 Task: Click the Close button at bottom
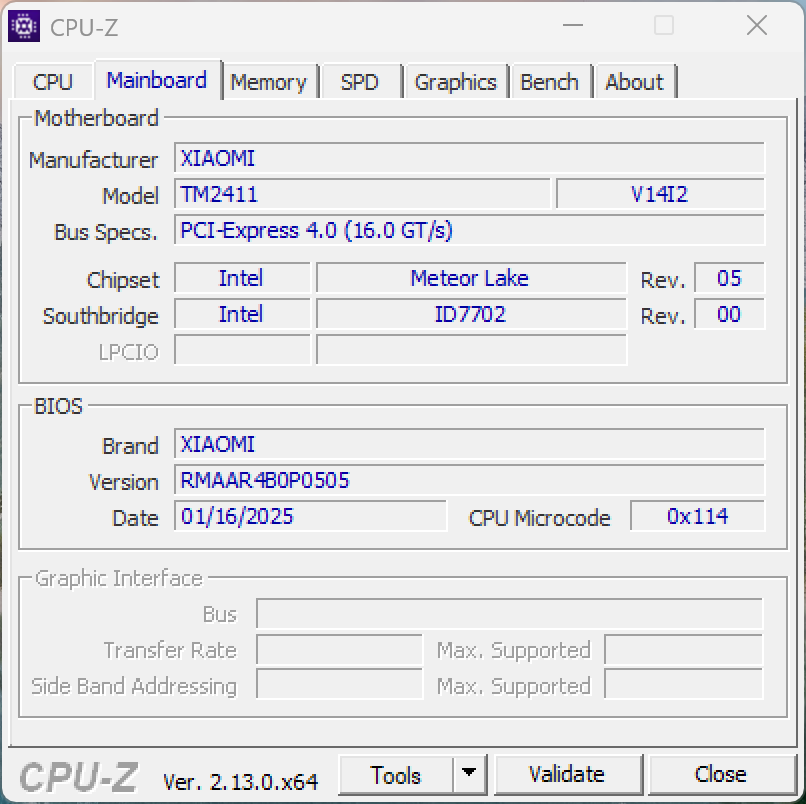point(721,774)
